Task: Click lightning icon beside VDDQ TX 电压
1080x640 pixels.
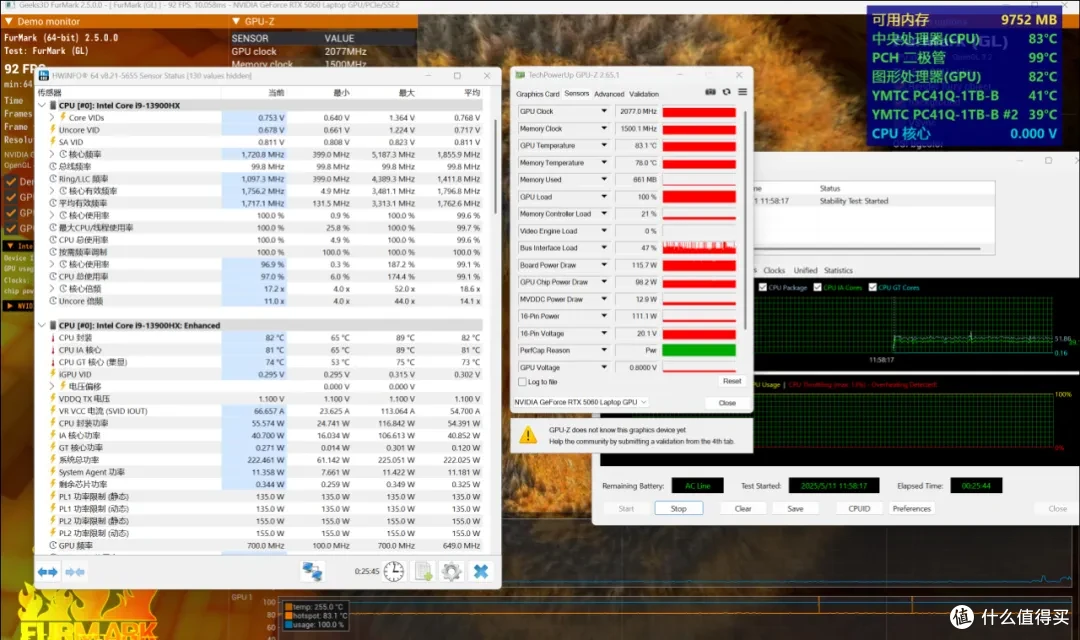Action: tap(52, 399)
